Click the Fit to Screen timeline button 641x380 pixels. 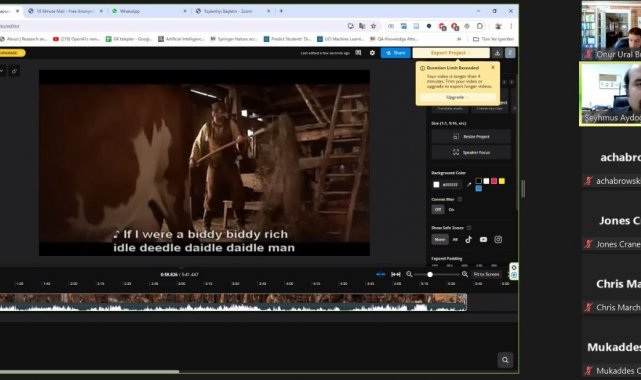(486, 274)
